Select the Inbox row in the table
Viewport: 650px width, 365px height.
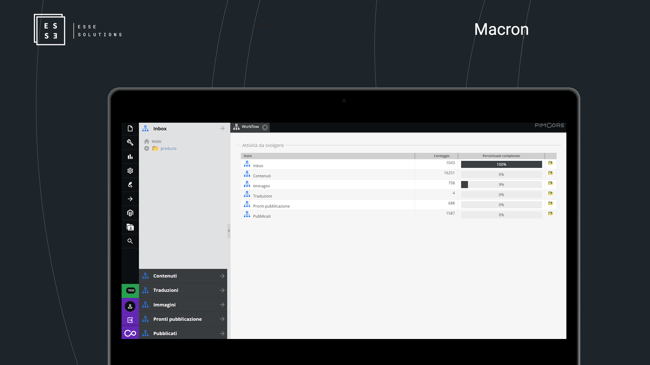(x=399, y=164)
